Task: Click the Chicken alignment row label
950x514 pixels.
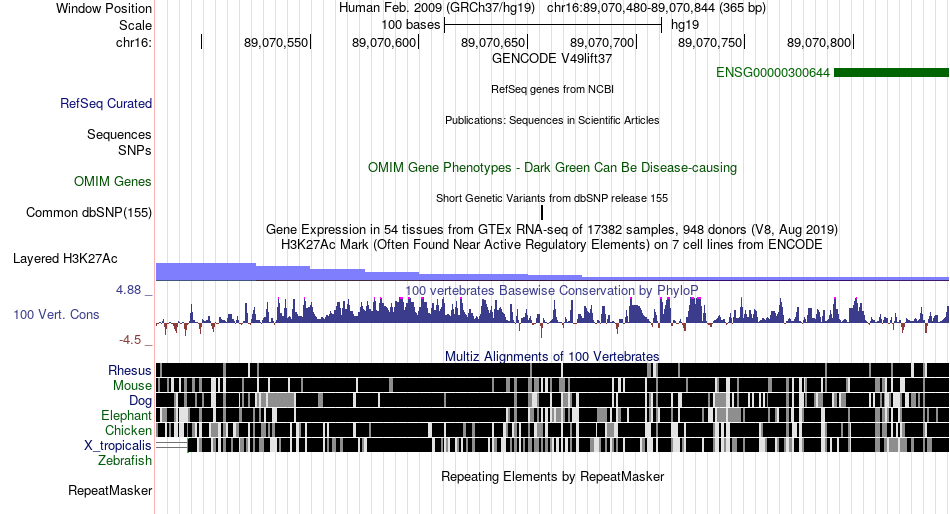Action: [x=128, y=430]
